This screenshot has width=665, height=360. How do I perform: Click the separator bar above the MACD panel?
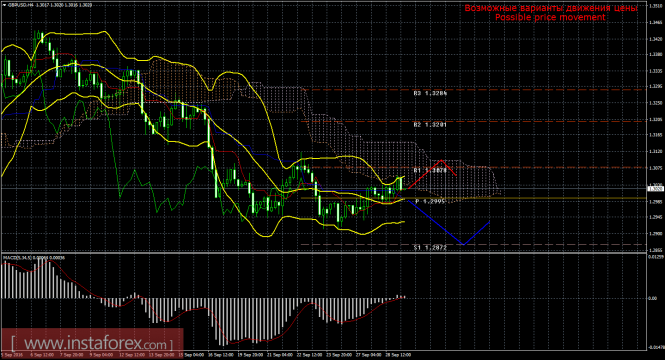point(323,253)
